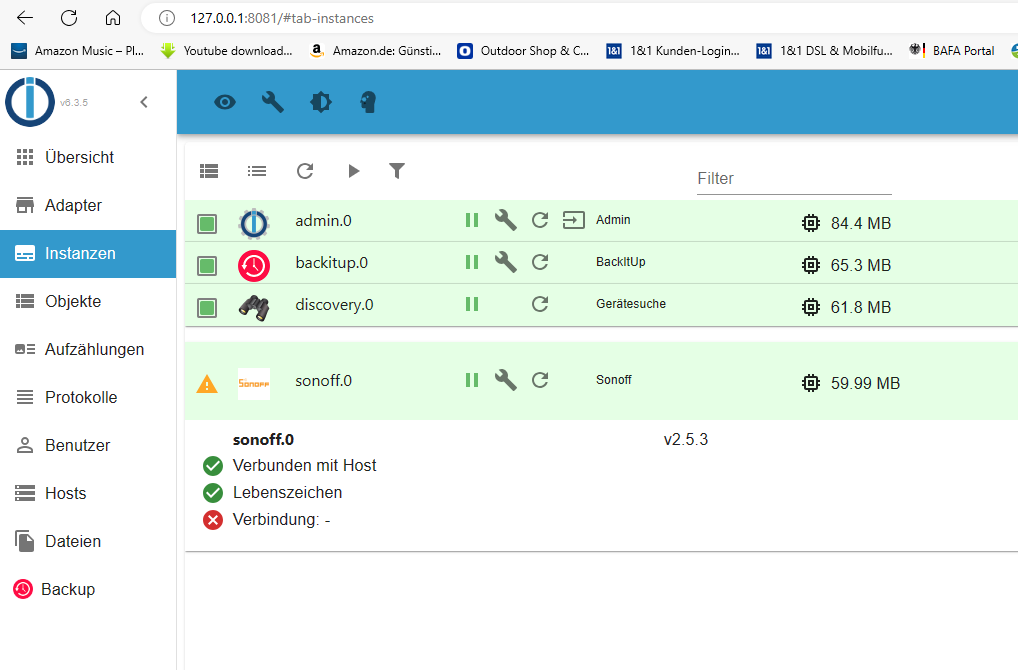Click the backitup.0 adapter logo
This screenshot has width=1018, height=670.
point(254,266)
